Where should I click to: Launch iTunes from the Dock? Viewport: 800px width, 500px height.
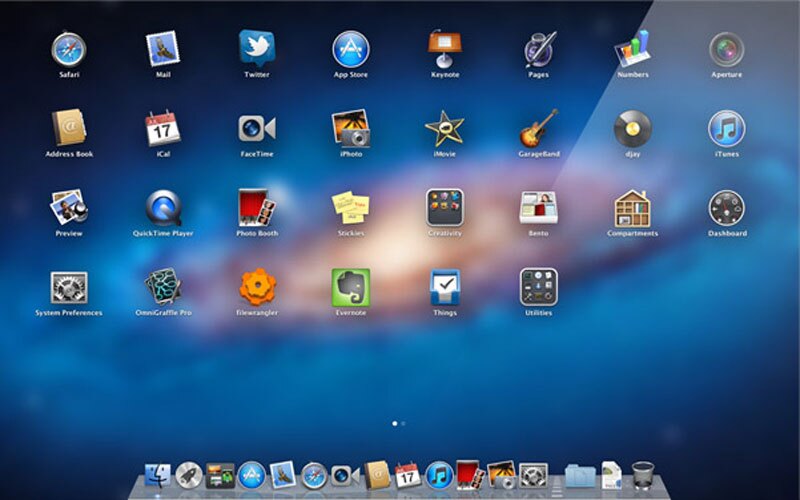point(439,475)
